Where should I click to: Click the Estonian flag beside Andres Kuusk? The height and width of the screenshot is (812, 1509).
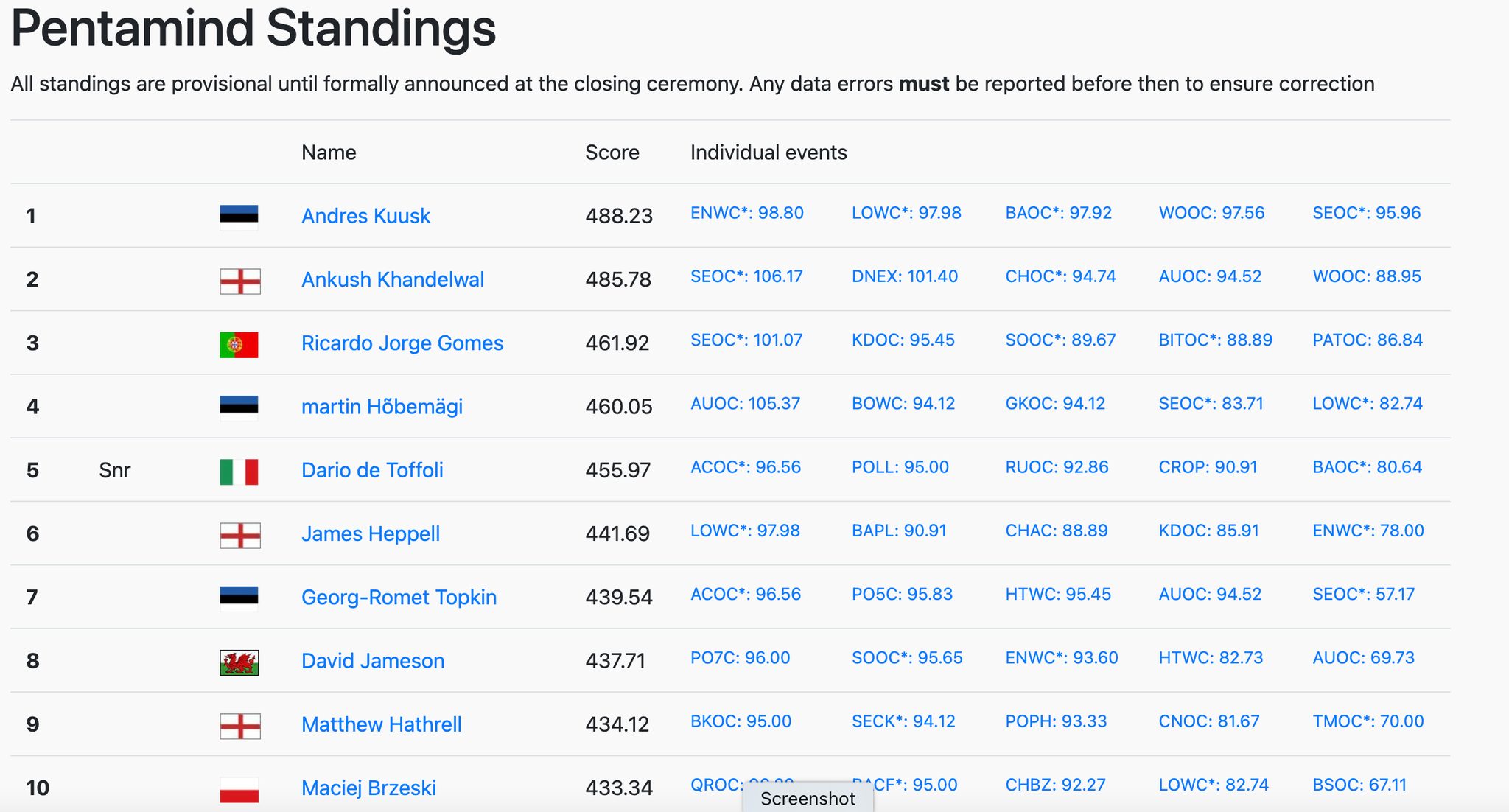239,217
